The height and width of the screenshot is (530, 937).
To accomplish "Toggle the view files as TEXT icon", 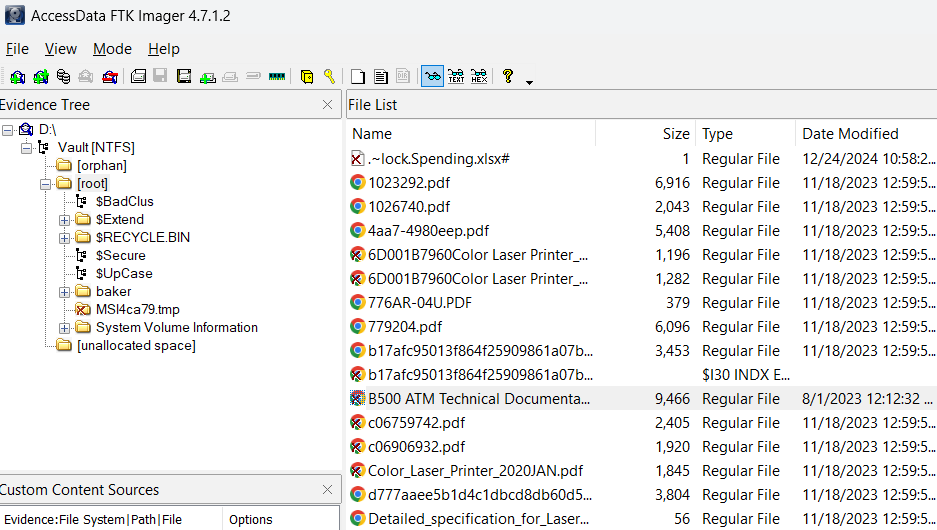I will click(456, 76).
